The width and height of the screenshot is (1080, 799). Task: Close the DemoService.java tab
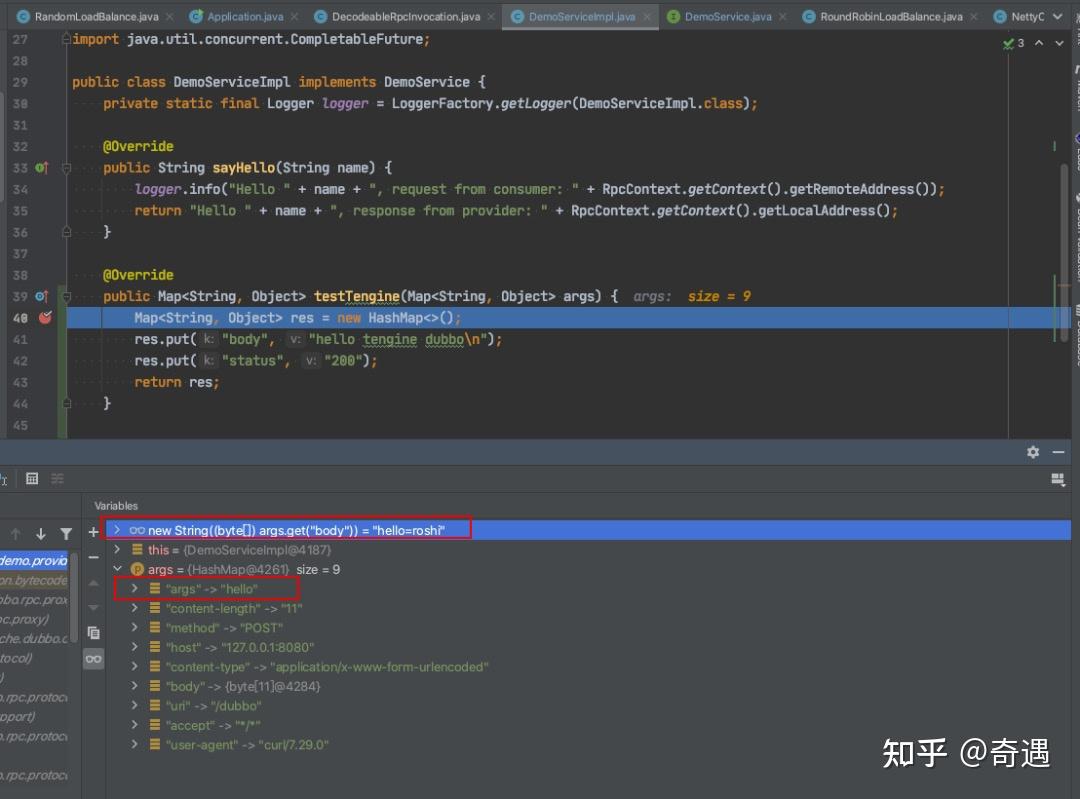click(x=783, y=16)
